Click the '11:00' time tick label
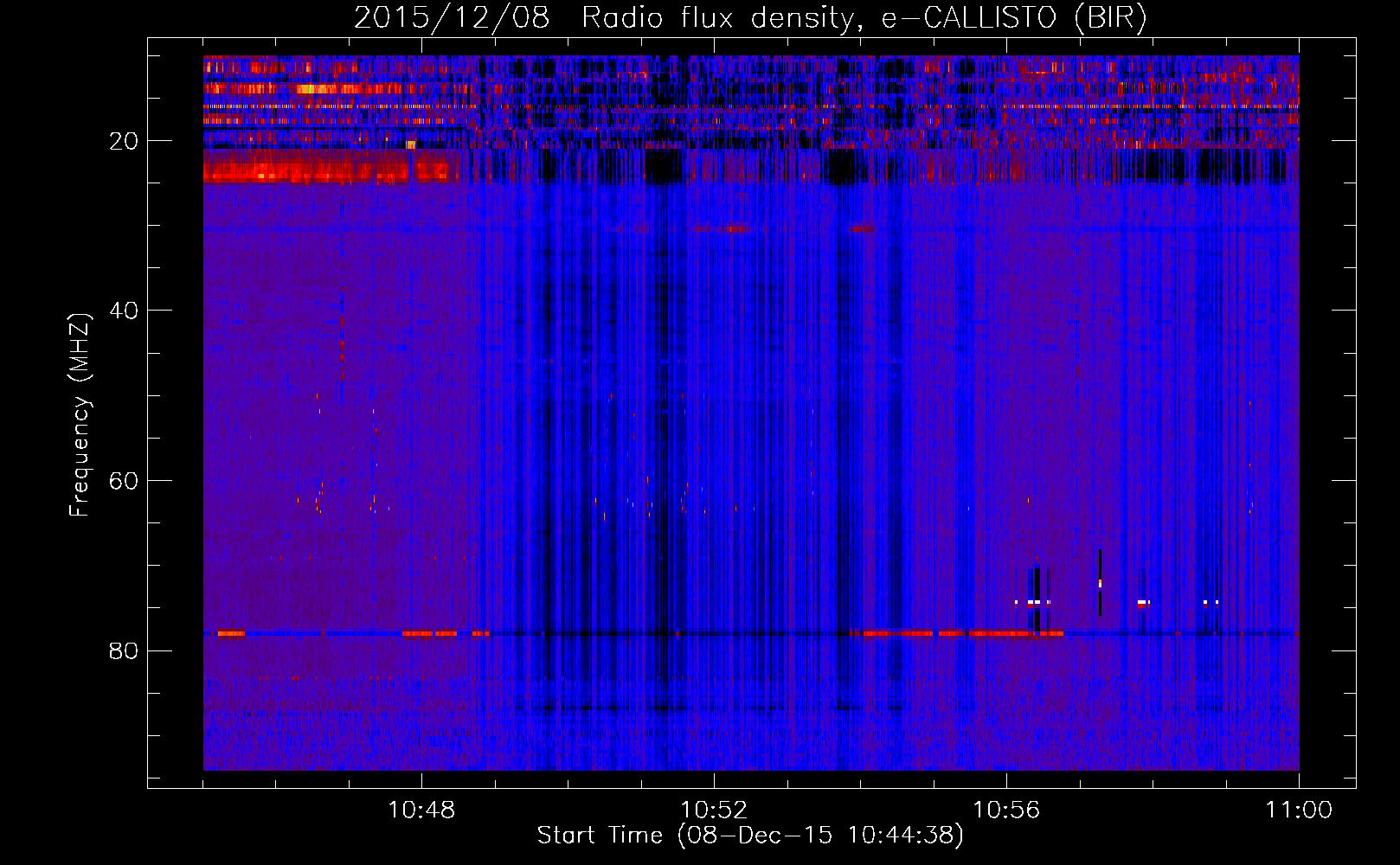1400x865 pixels. coord(1299,811)
